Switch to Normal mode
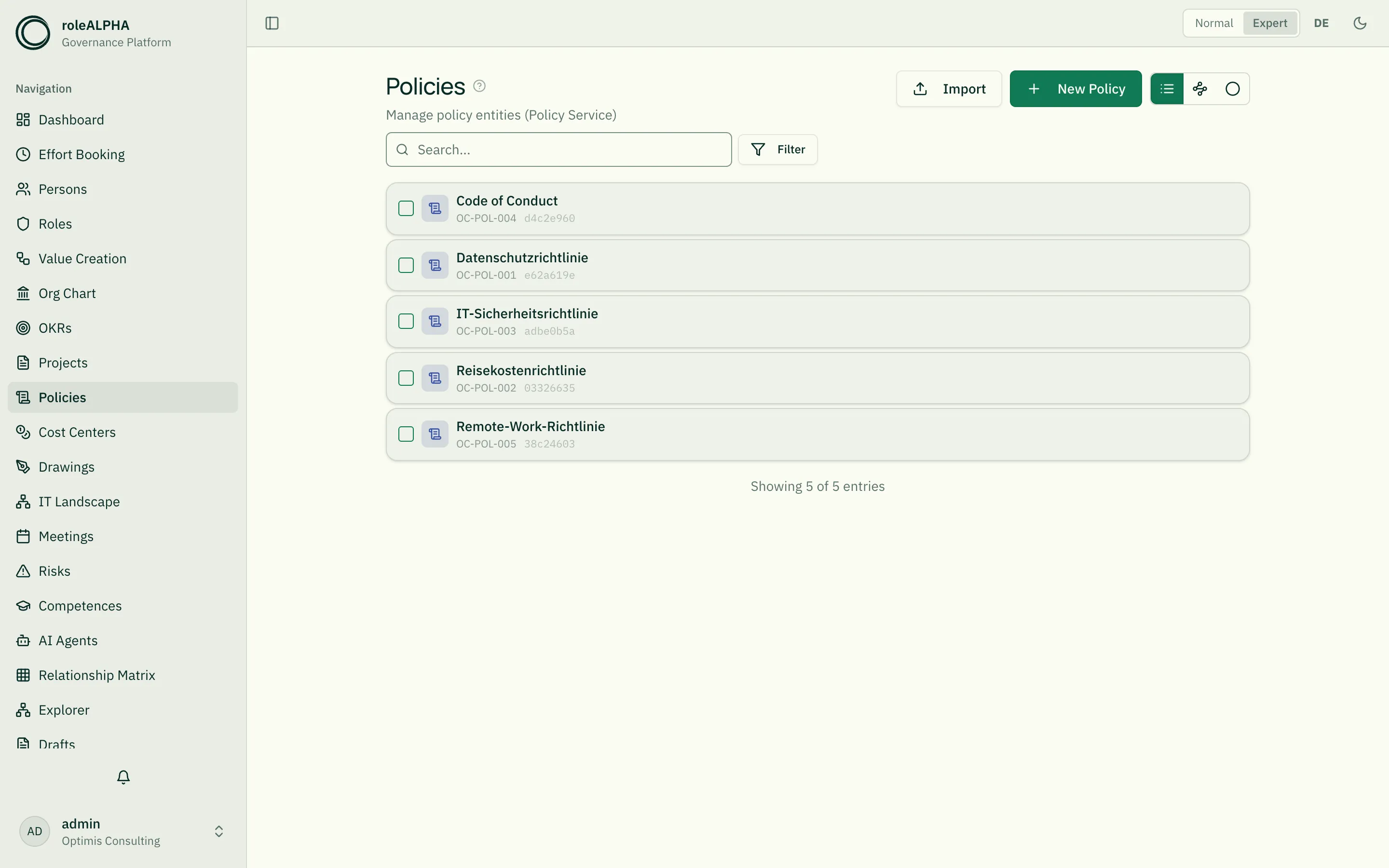 point(1214,23)
